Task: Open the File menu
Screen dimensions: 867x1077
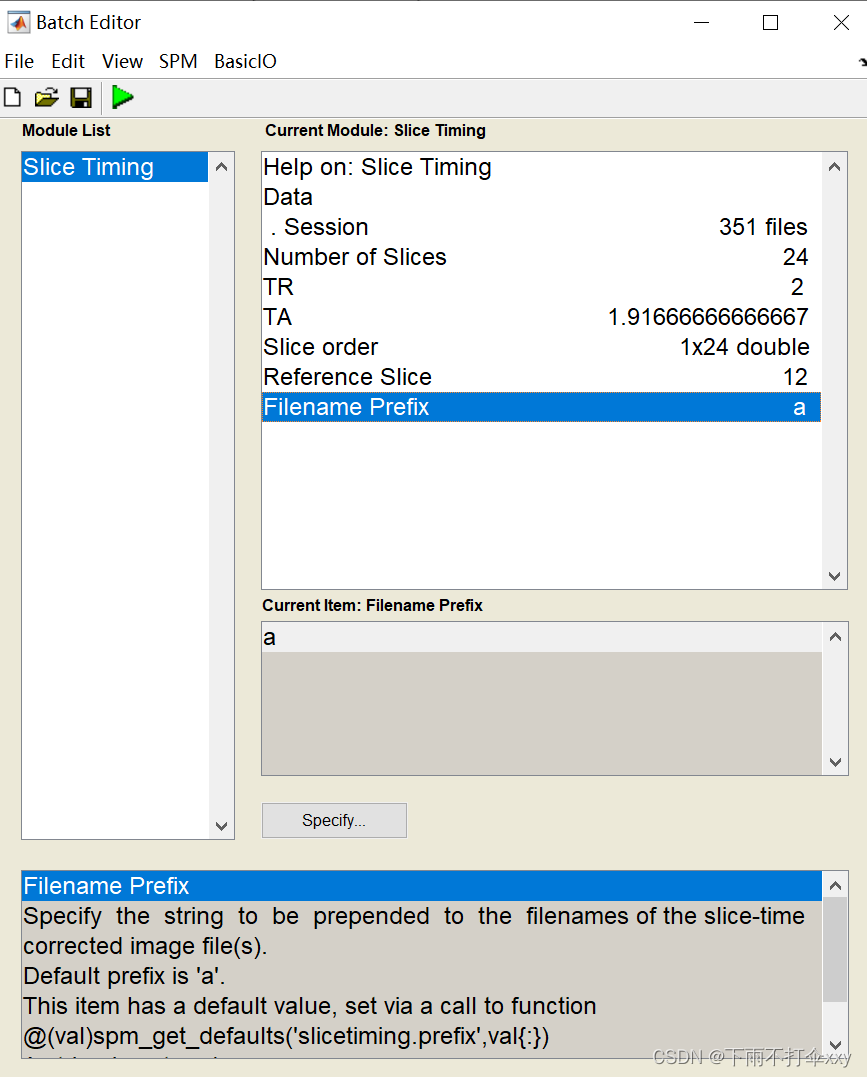Action: 19,62
